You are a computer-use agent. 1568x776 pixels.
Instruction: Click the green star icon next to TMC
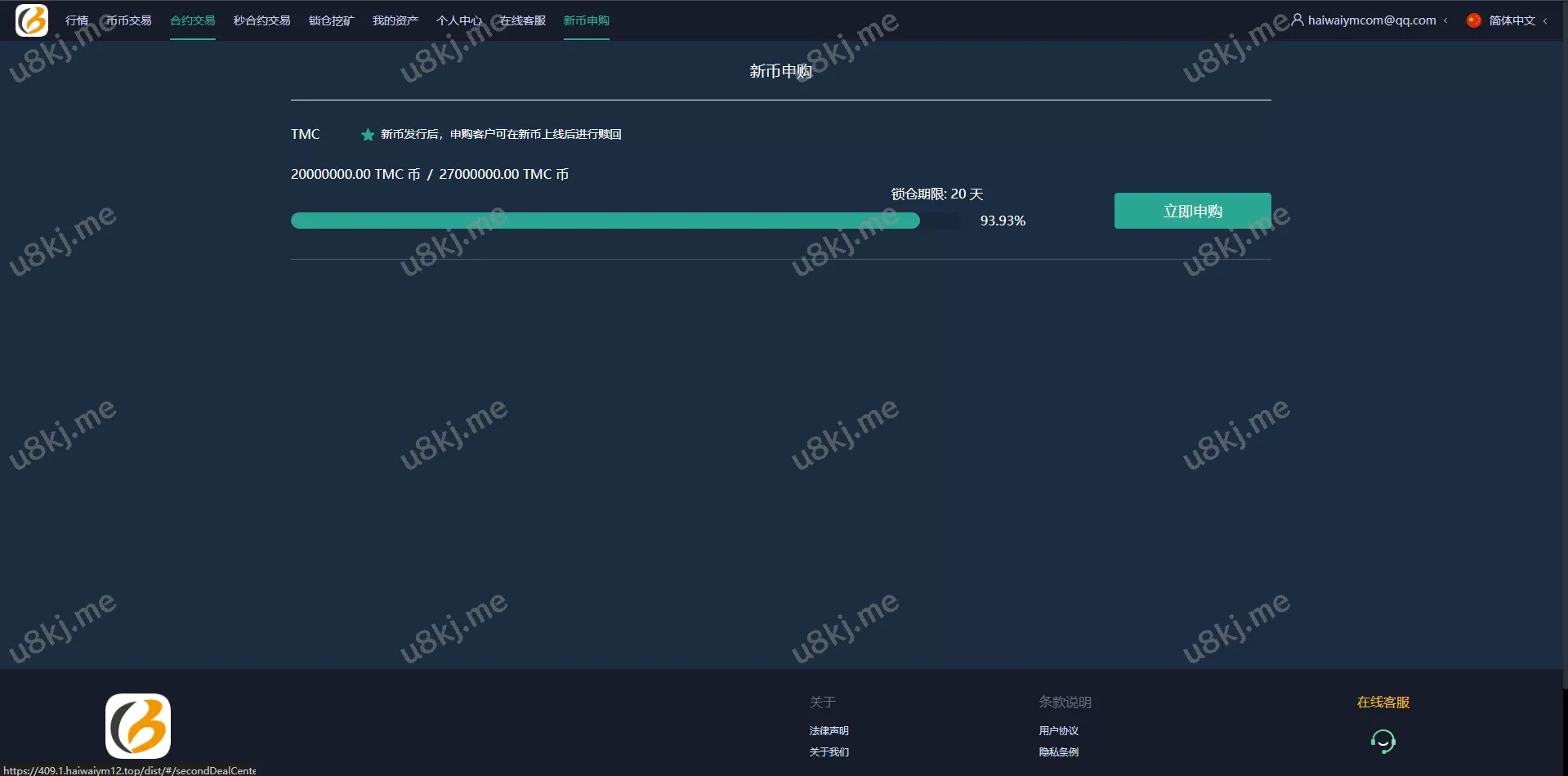368,135
